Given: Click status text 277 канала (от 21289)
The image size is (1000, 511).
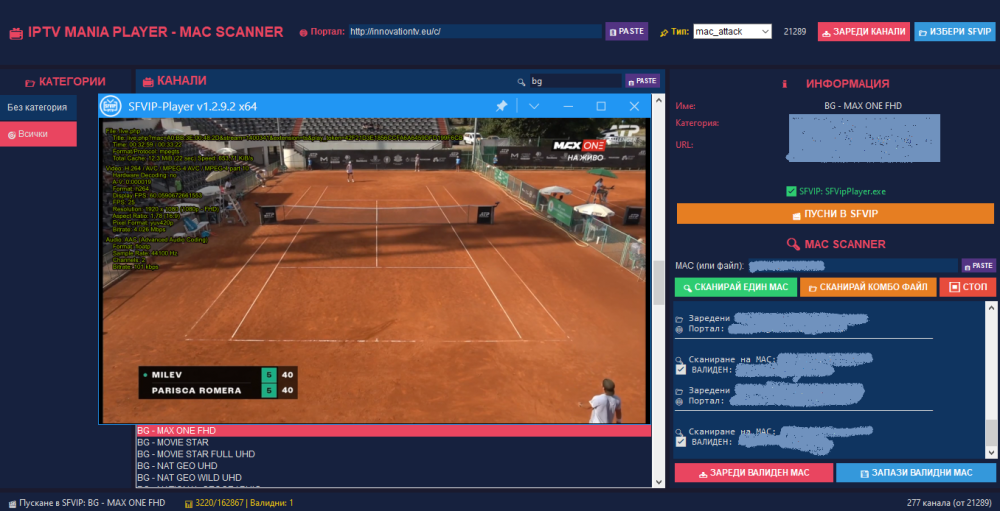Looking at the screenshot, I should tap(949, 503).
